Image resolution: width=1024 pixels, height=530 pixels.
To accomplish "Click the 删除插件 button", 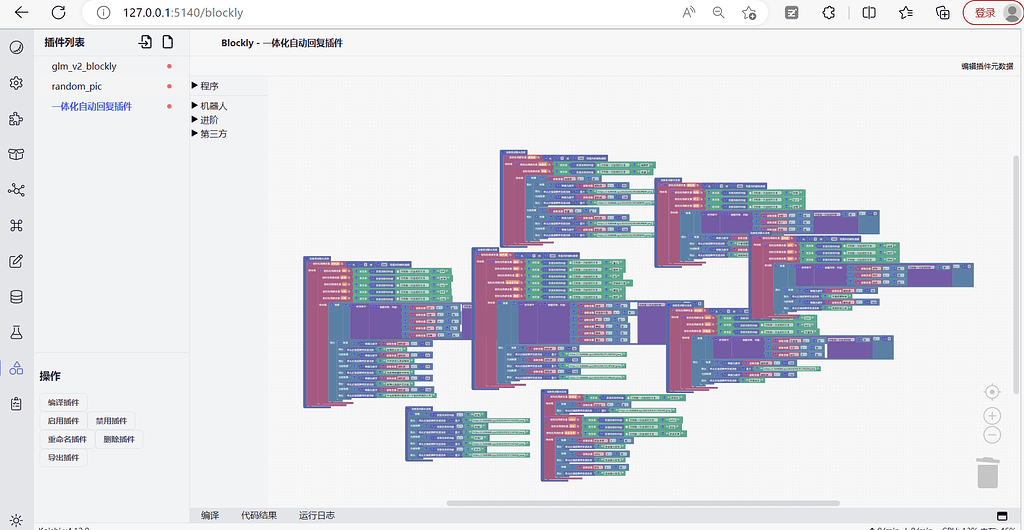I will (x=119, y=439).
